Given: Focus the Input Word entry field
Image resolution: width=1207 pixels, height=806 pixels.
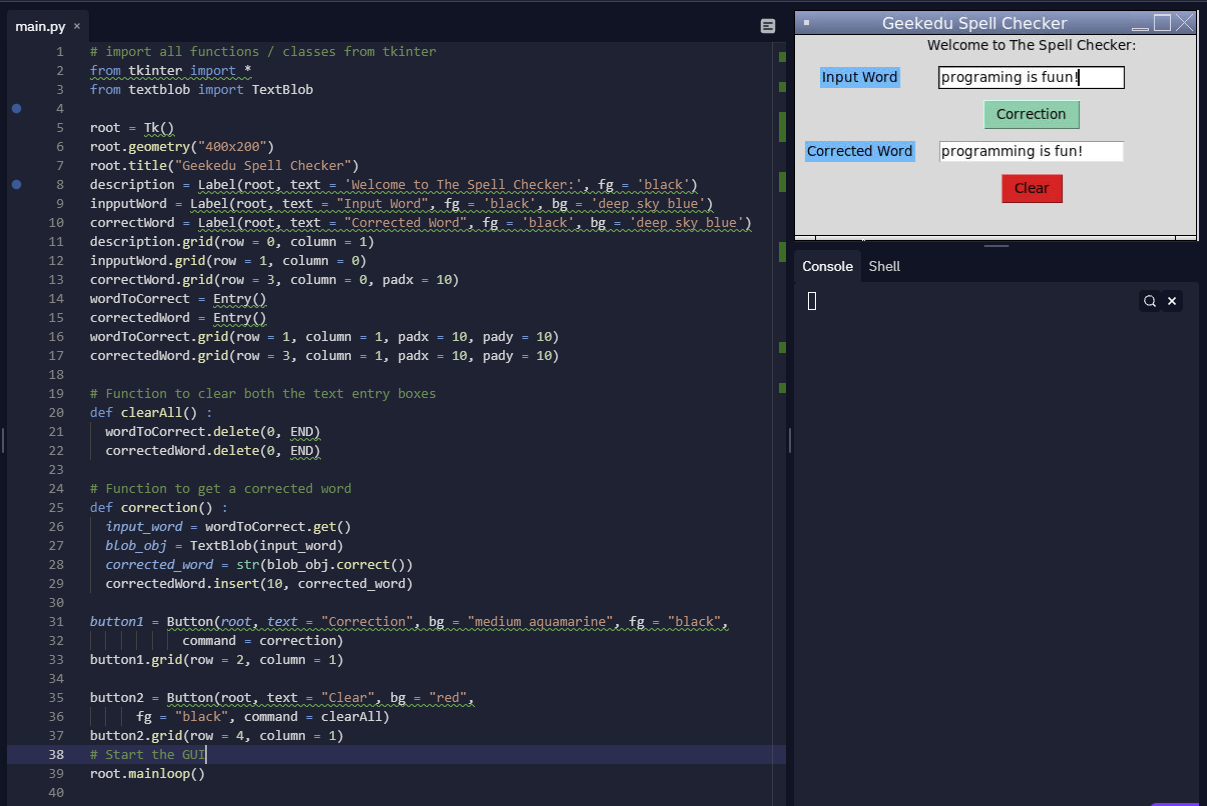Looking at the screenshot, I should pyautogui.click(x=1031, y=77).
